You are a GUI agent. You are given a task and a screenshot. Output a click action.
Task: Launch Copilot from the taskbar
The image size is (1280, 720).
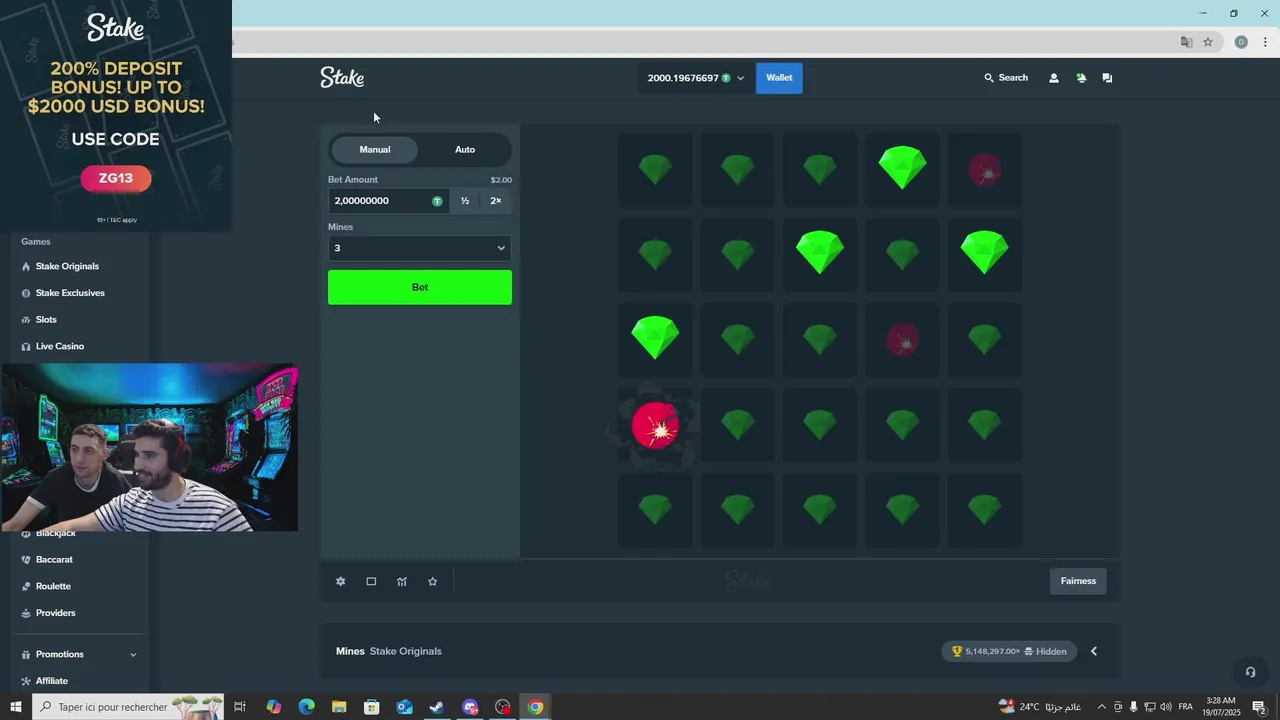pyautogui.click(x=274, y=707)
